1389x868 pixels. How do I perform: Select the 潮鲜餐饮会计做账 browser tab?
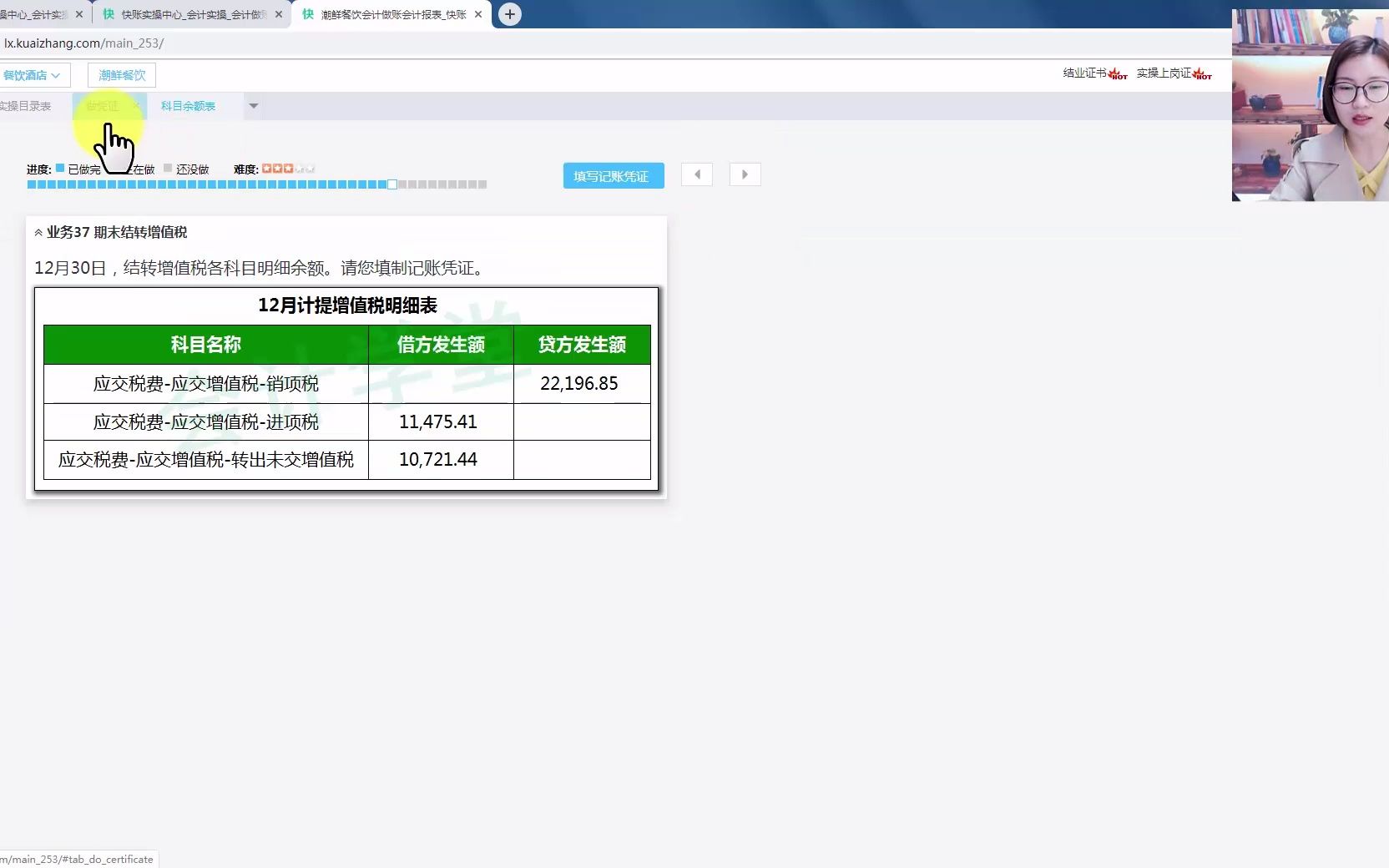tap(393, 14)
